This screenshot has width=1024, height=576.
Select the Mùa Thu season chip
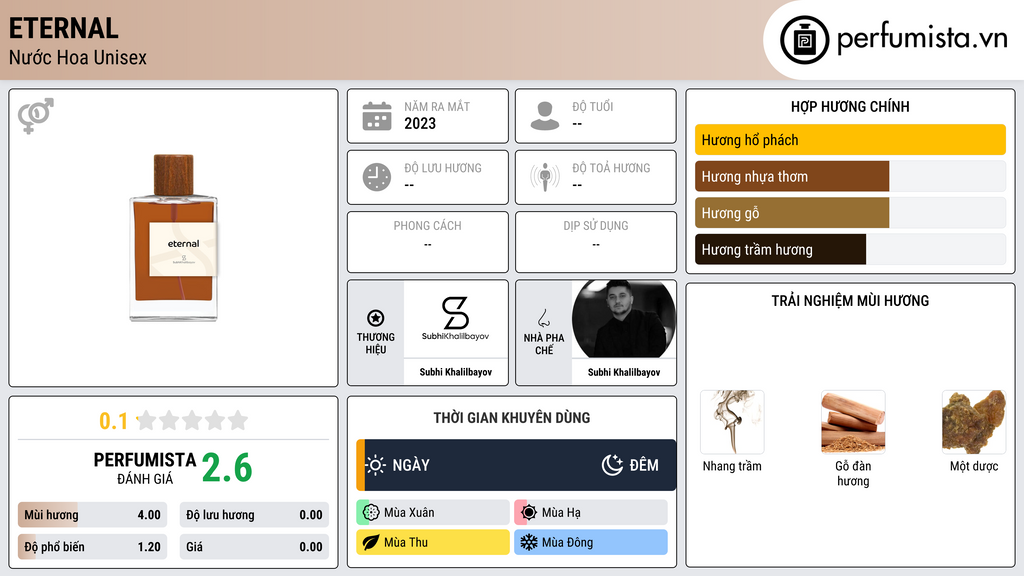pos(433,542)
